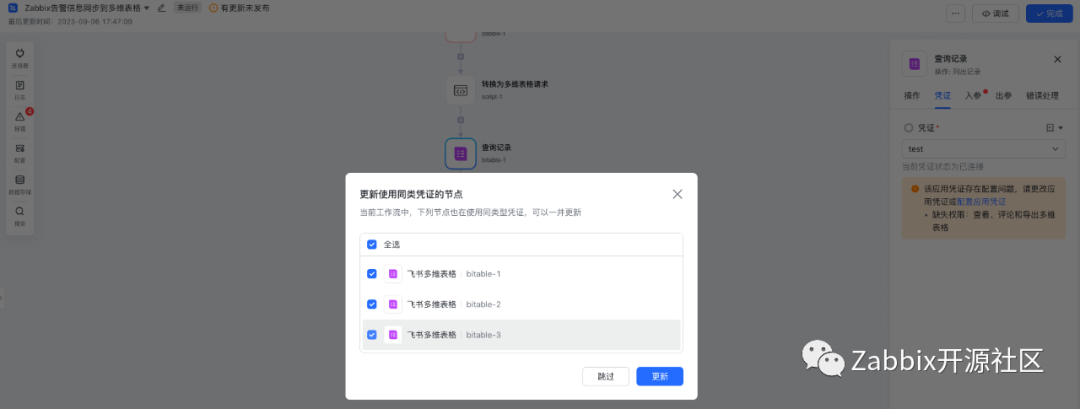
Task: Click the orange warning icon in credential notice
Action: 915,189
